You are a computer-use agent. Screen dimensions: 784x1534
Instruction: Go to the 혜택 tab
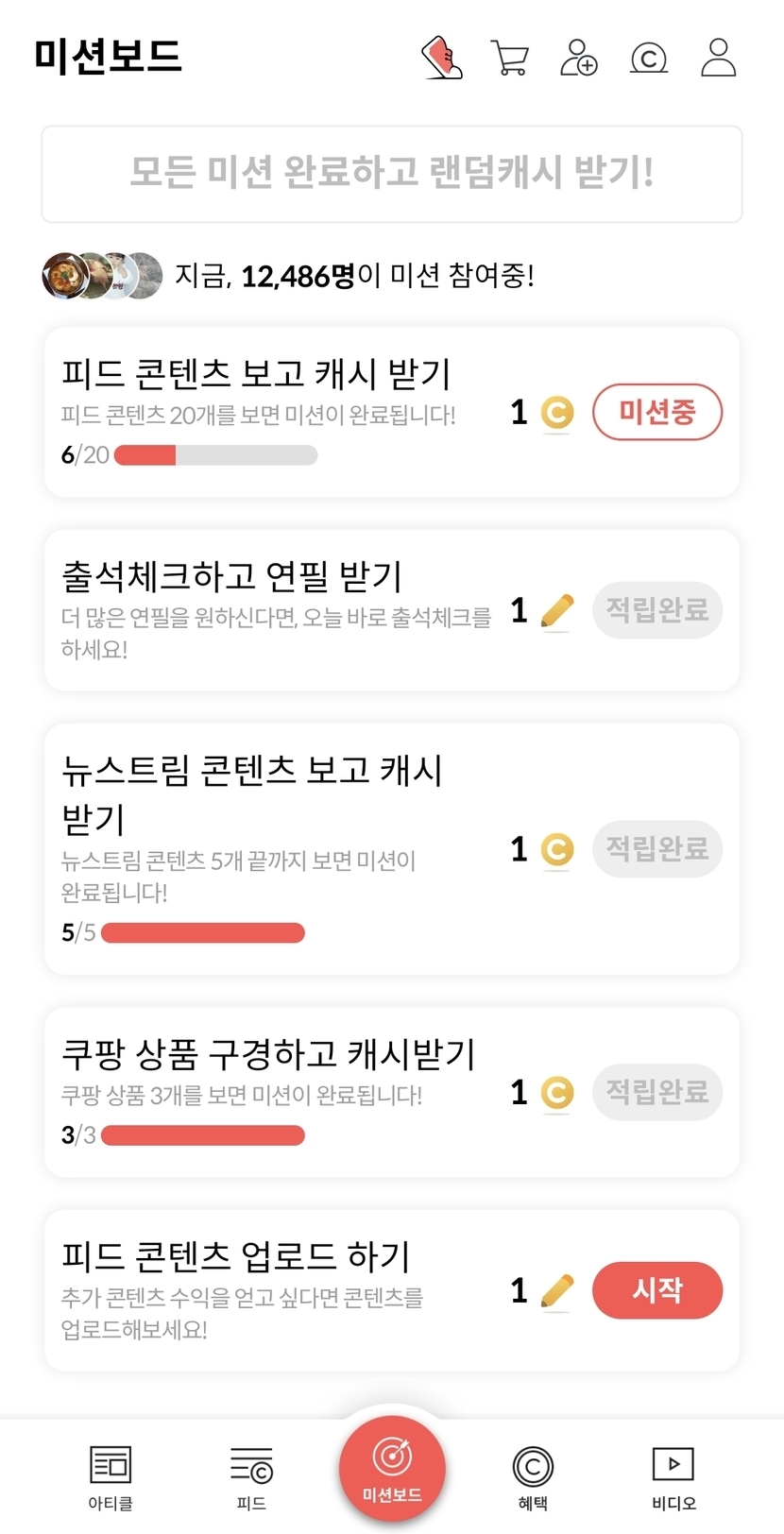point(533,1477)
